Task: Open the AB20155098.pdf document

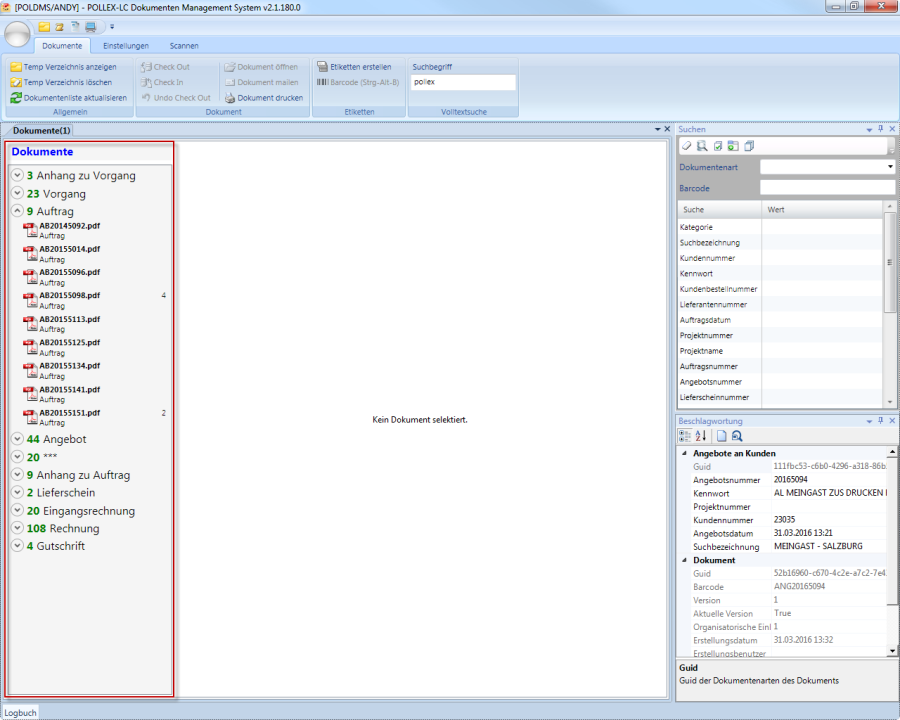Action: (69, 296)
